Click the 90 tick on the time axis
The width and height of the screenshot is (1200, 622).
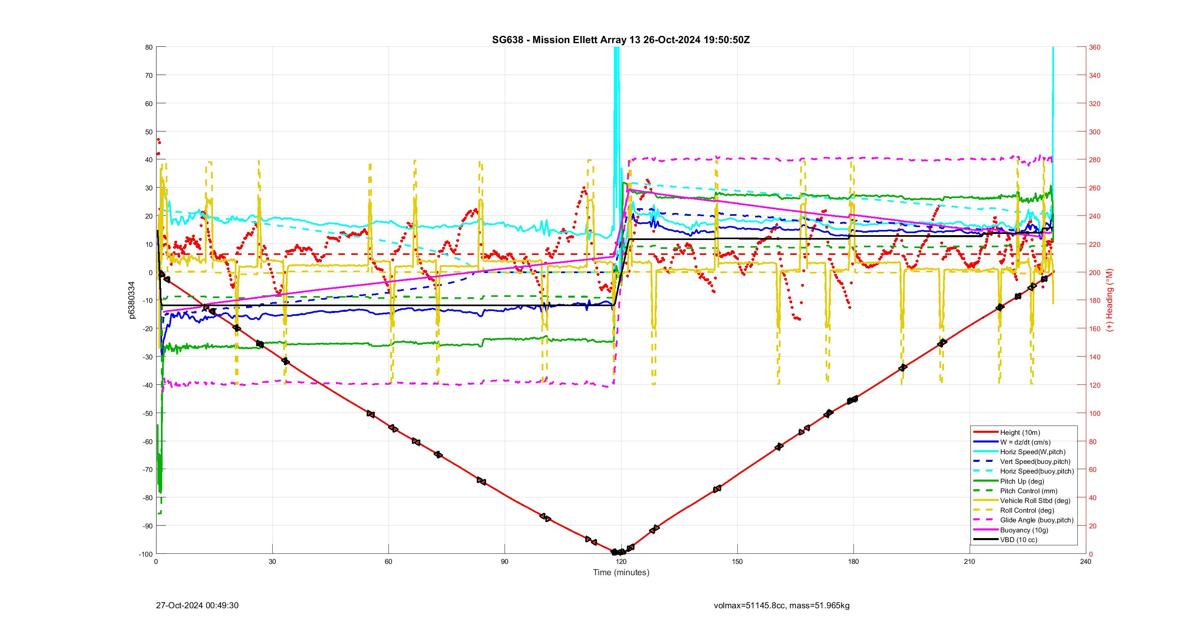pyautogui.click(x=505, y=562)
